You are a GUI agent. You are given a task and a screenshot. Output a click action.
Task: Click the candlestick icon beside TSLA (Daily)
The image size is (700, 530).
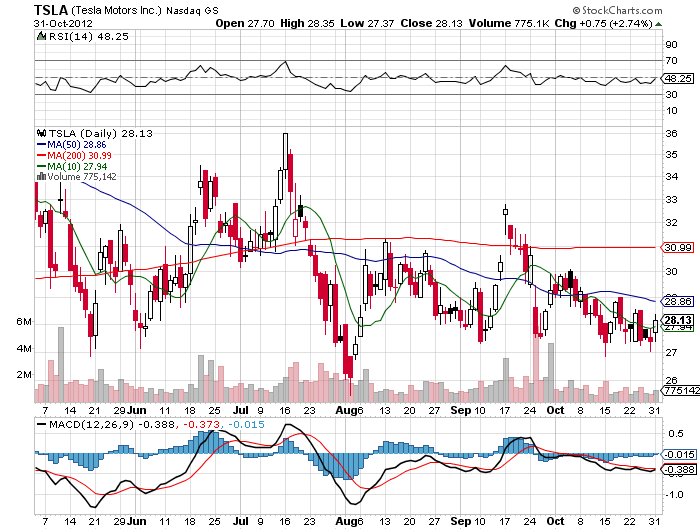click(x=42, y=133)
